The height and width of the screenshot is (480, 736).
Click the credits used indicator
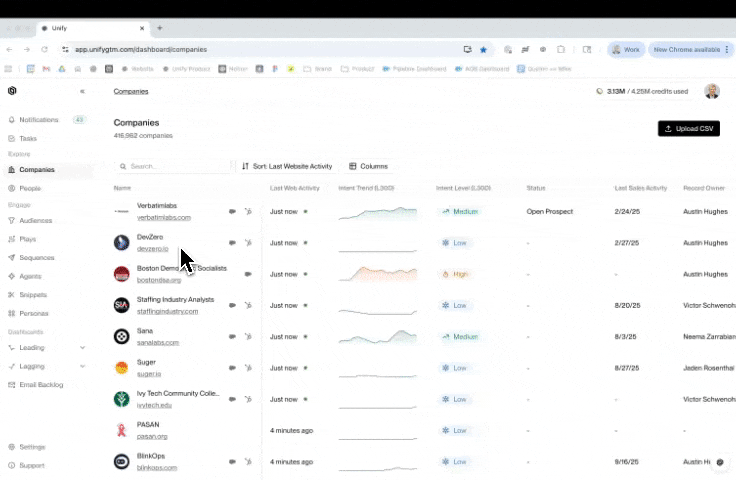pyautogui.click(x=642, y=91)
